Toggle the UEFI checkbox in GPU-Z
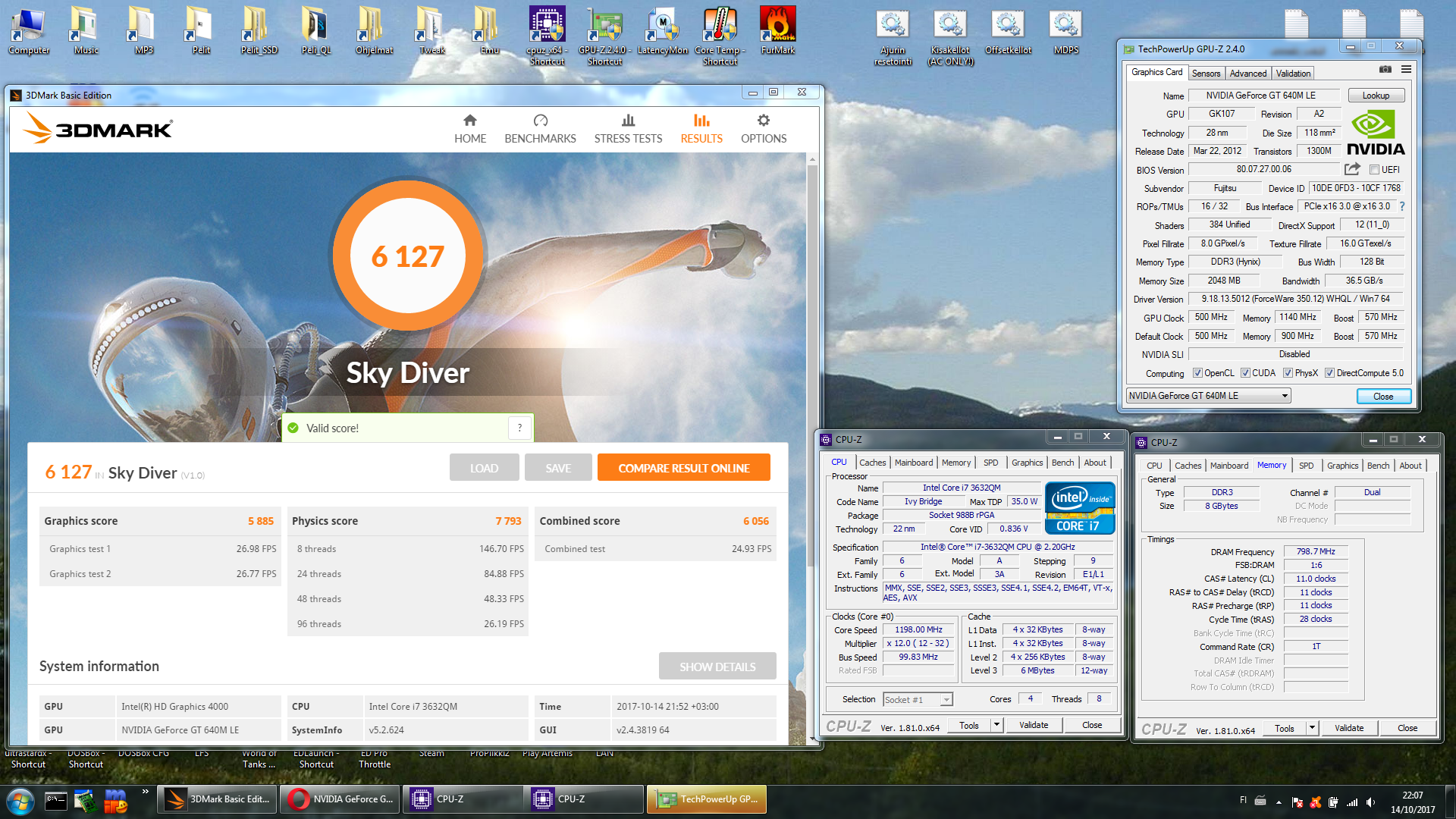 pos(1373,170)
